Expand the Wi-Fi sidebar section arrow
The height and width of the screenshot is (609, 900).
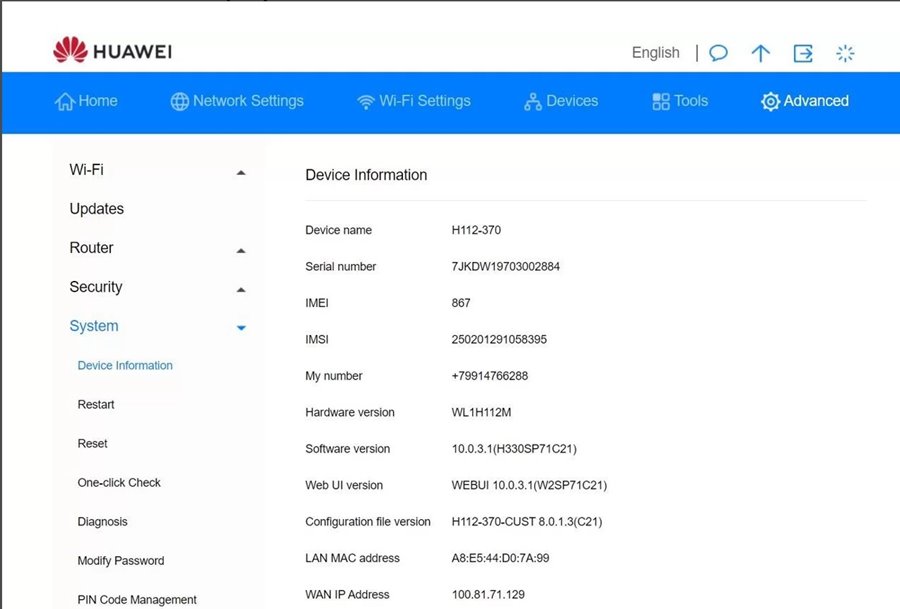pos(241,172)
